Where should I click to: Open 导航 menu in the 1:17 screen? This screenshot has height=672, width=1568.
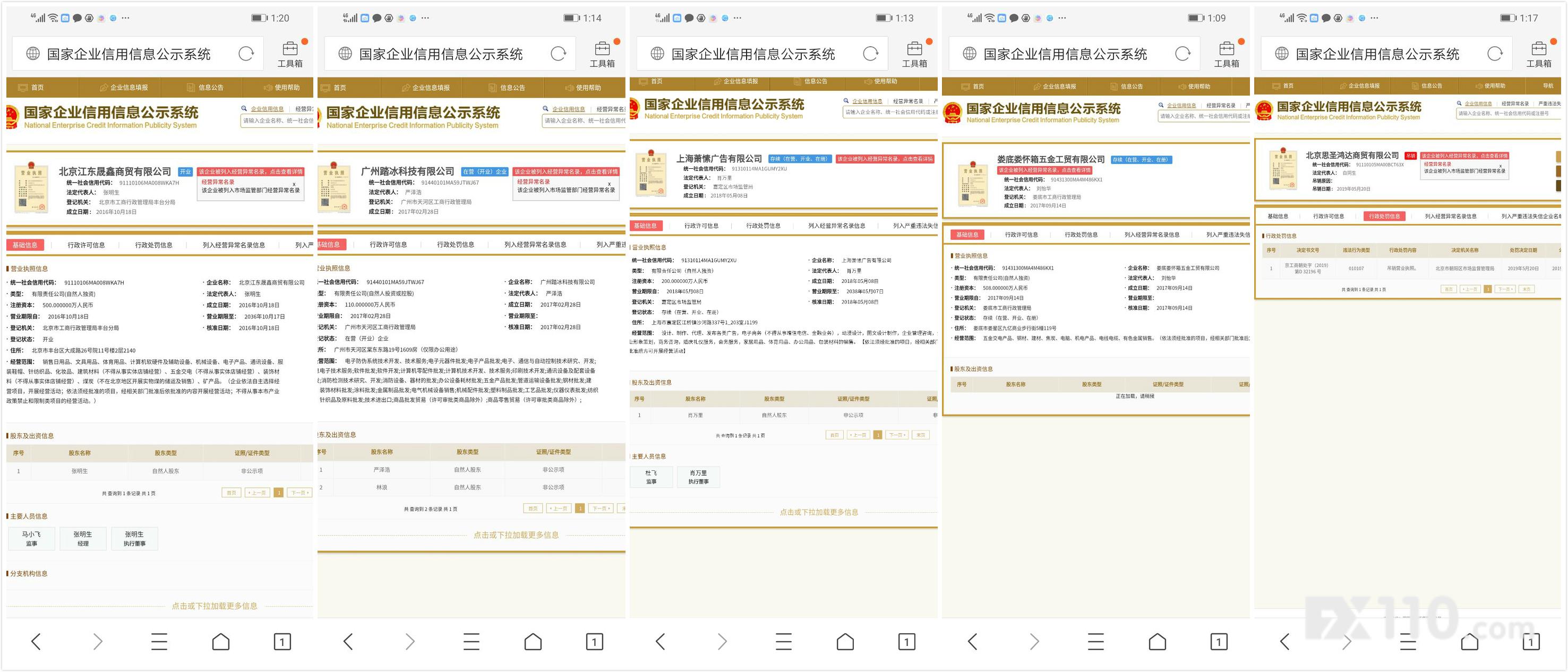point(1548,86)
